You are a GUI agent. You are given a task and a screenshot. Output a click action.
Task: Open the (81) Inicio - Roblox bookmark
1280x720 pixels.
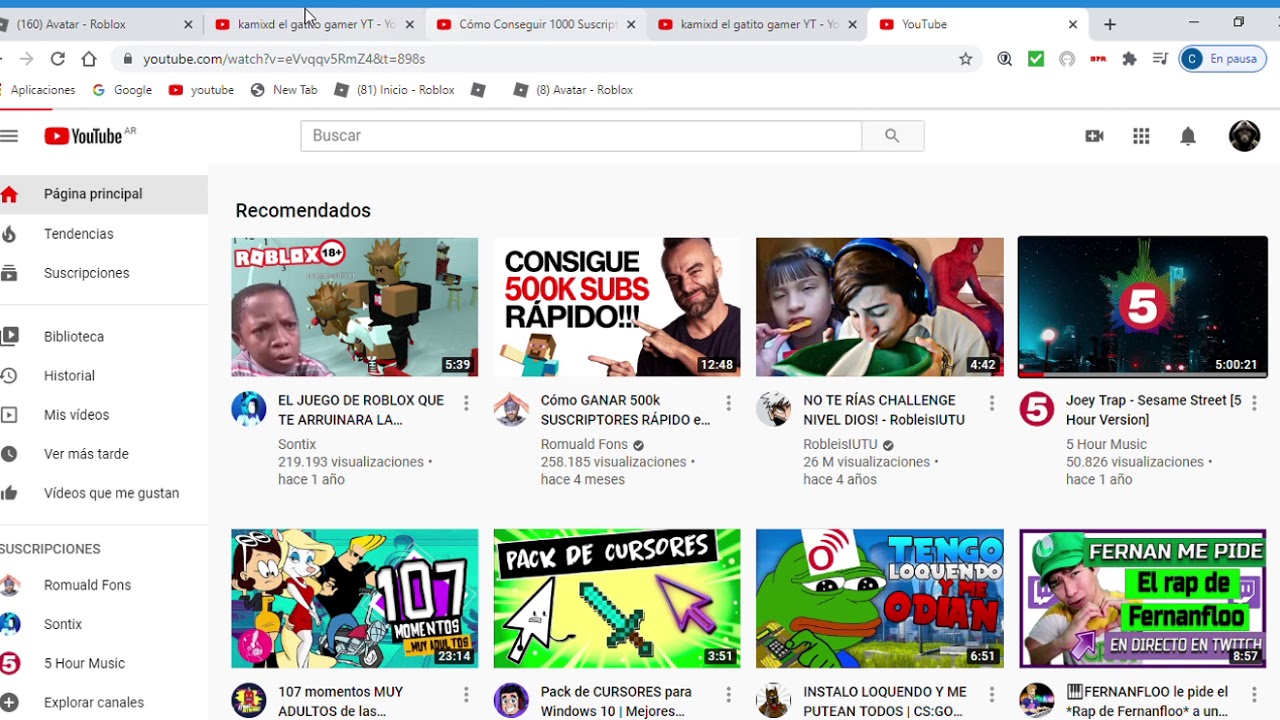[x=395, y=90]
